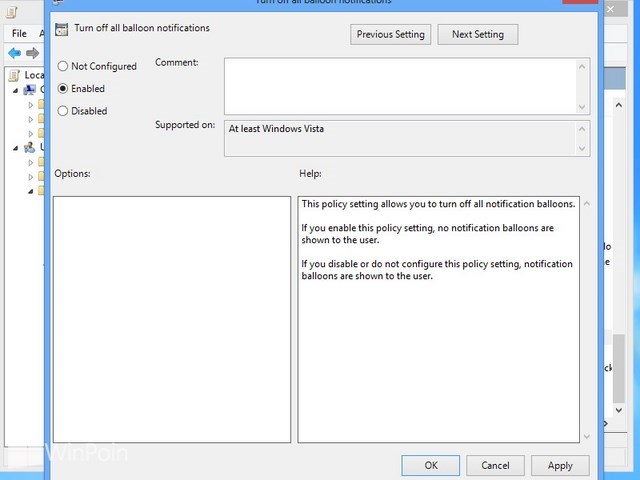640x480 pixels.
Task: Click the Back arrow in Group Policy Editor toolbar
Action: click(15, 53)
